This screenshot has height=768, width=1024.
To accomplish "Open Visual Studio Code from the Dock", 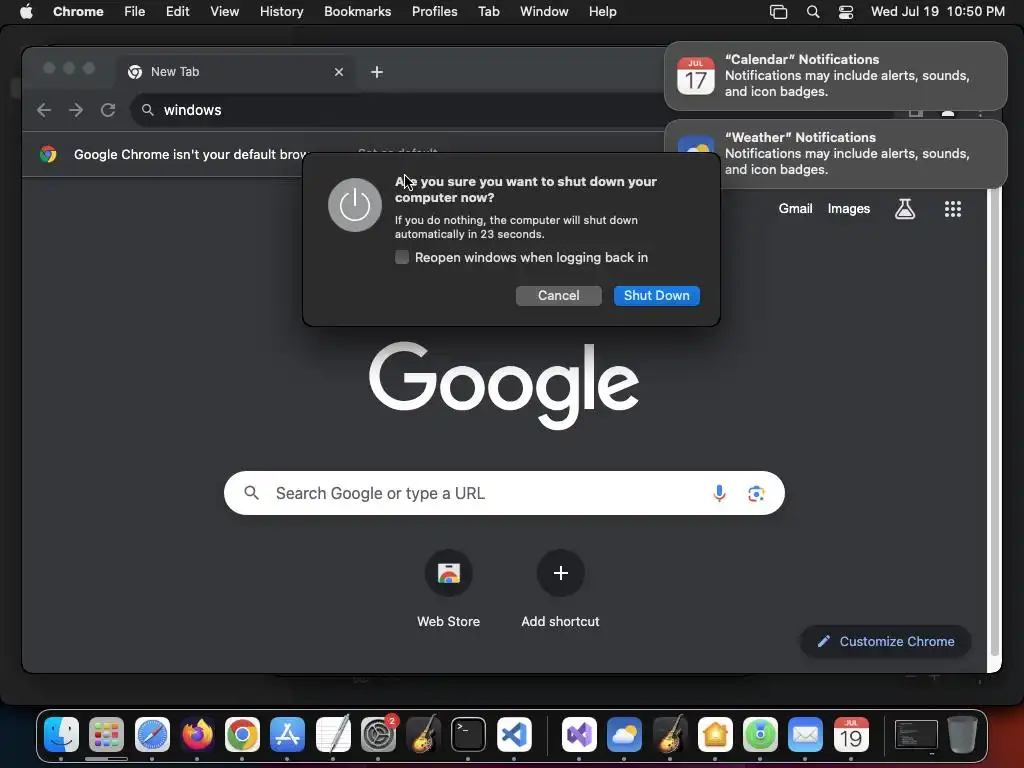I will coord(514,735).
